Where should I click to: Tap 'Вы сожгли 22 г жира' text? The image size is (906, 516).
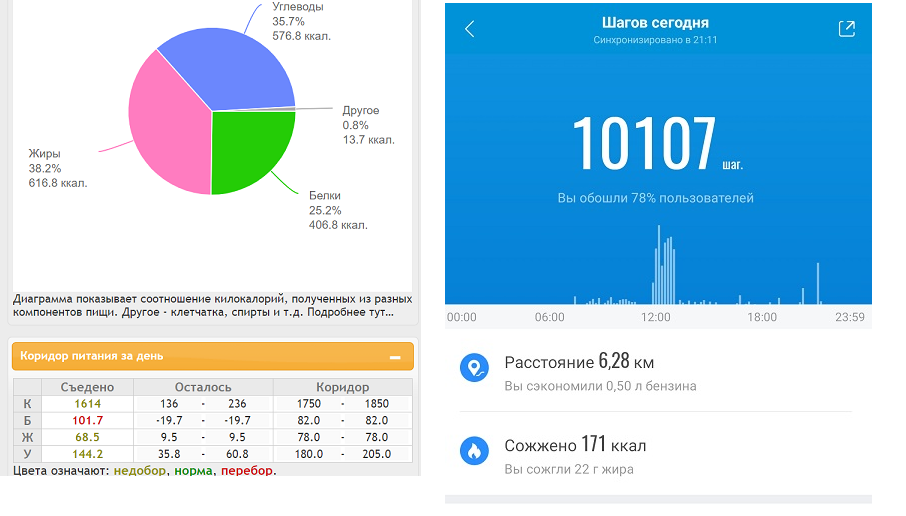(569, 469)
